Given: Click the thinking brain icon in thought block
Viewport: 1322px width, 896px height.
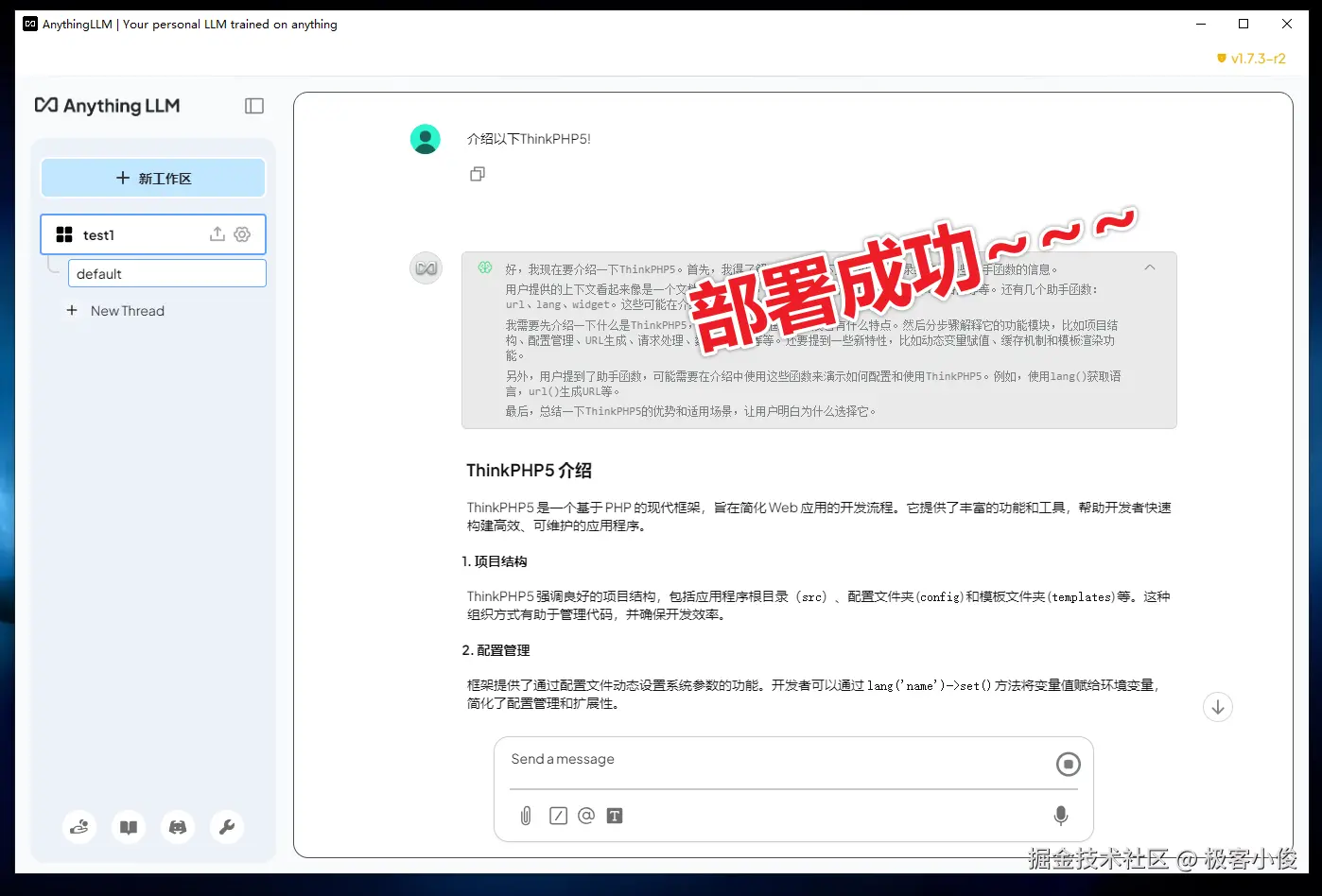Looking at the screenshot, I should pos(485,267).
